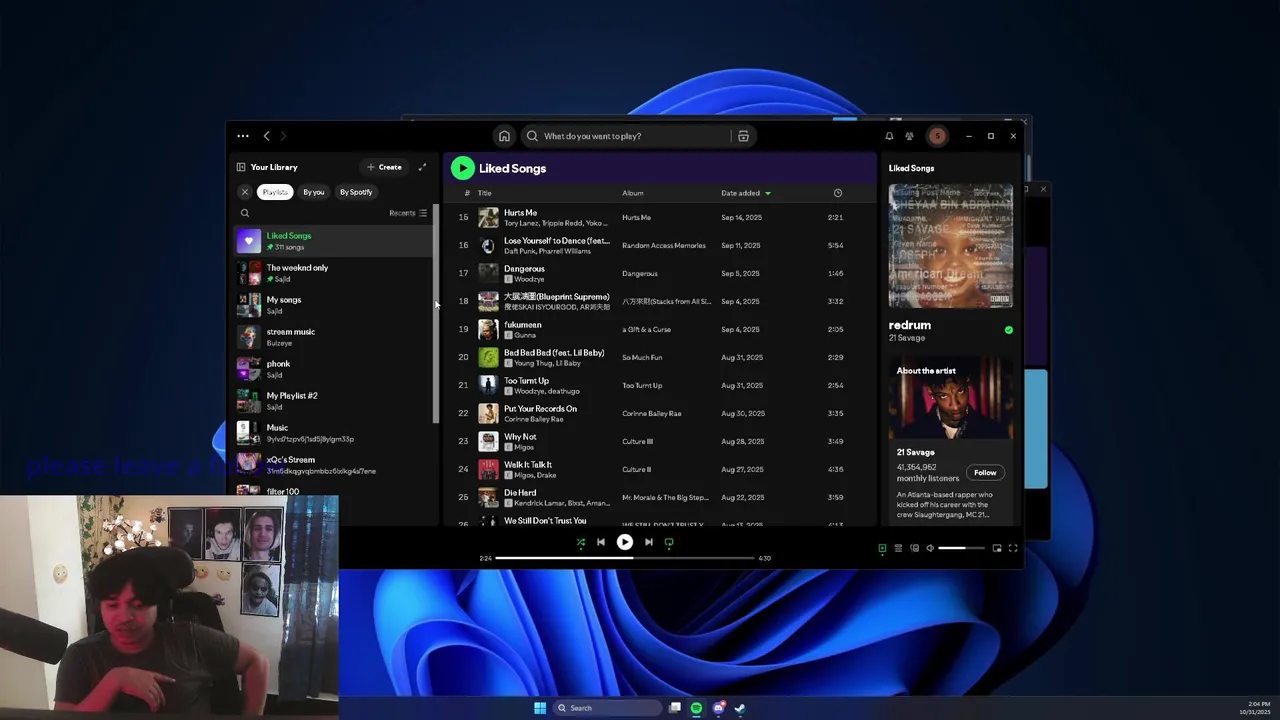
Task: Select the By Spotify filter chip
Action: (356, 192)
